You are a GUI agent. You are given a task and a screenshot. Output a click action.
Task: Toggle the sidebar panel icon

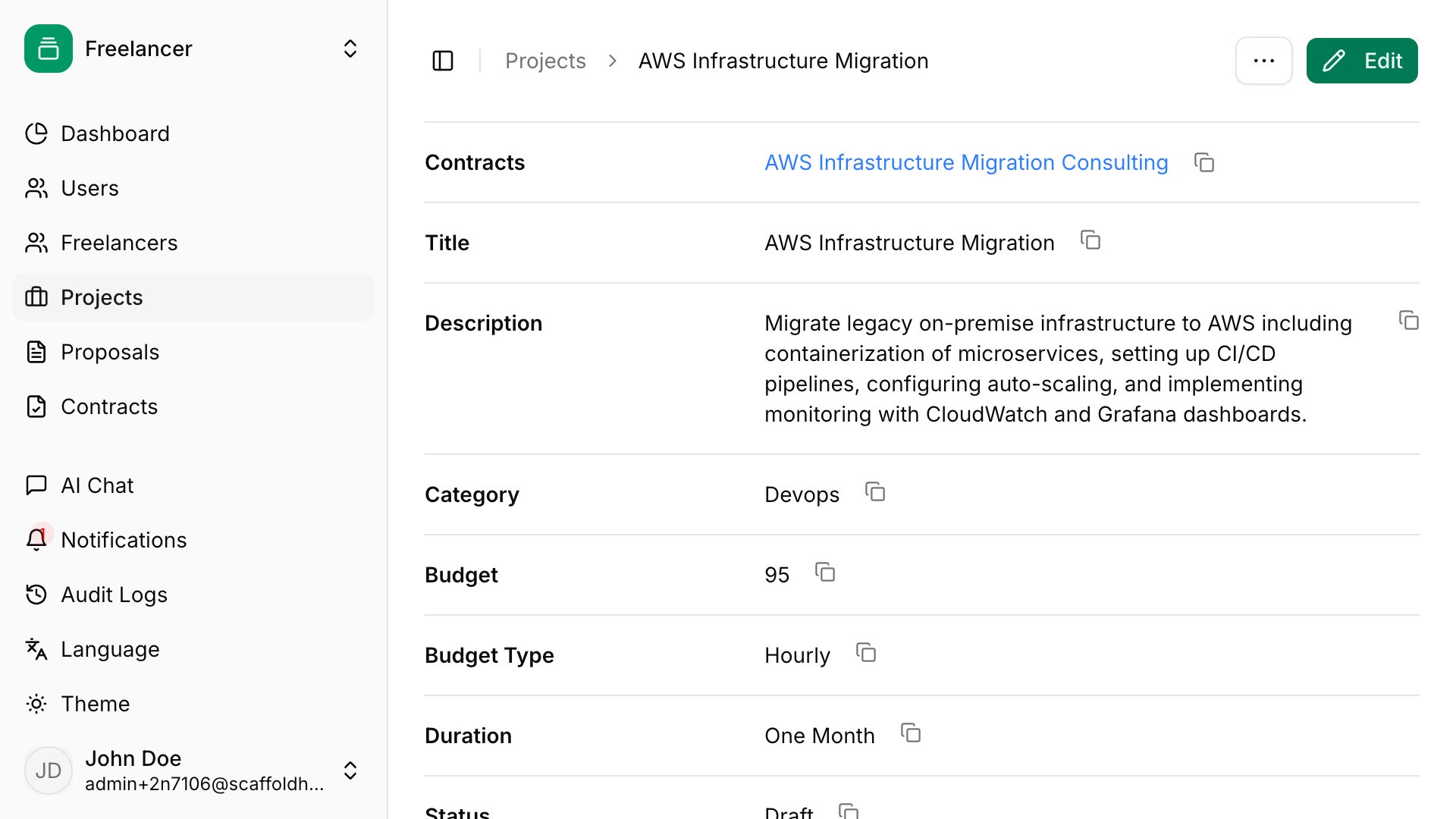point(443,61)
